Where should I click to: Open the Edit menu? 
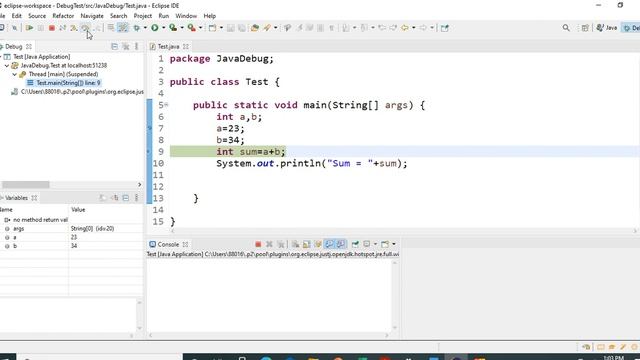(16, 16)
